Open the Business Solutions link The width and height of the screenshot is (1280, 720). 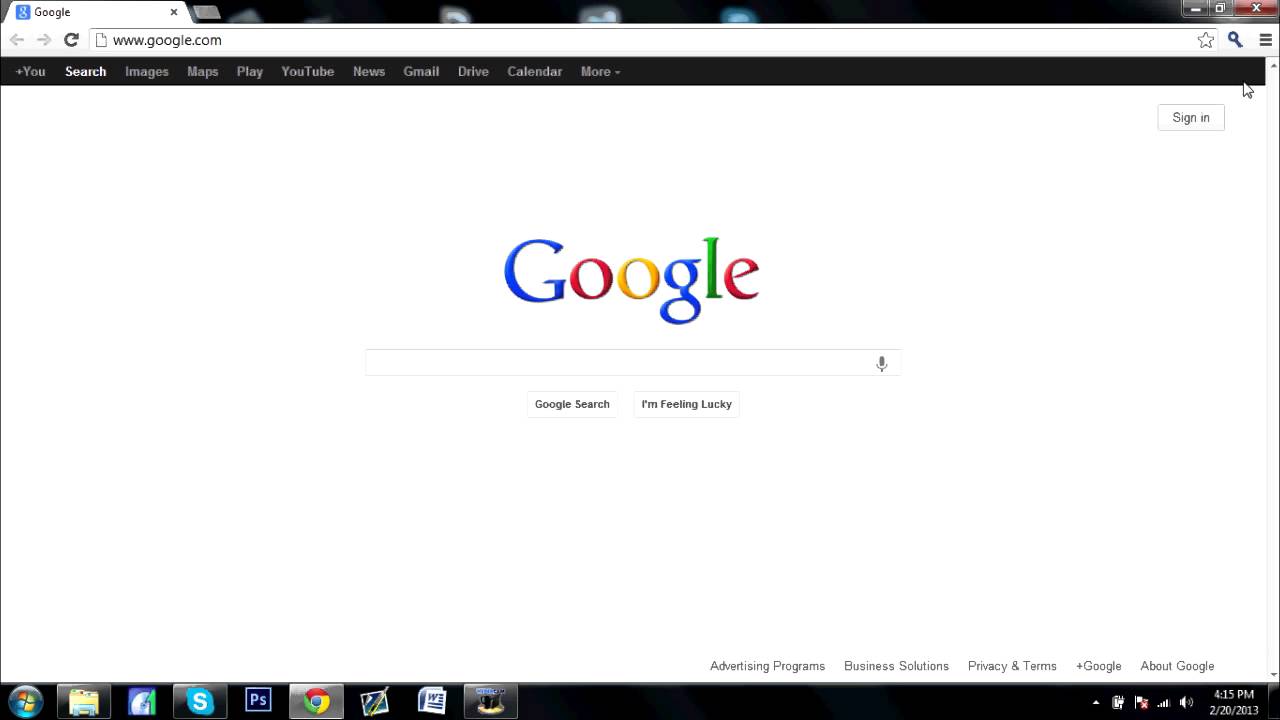[x=896, y=666]
